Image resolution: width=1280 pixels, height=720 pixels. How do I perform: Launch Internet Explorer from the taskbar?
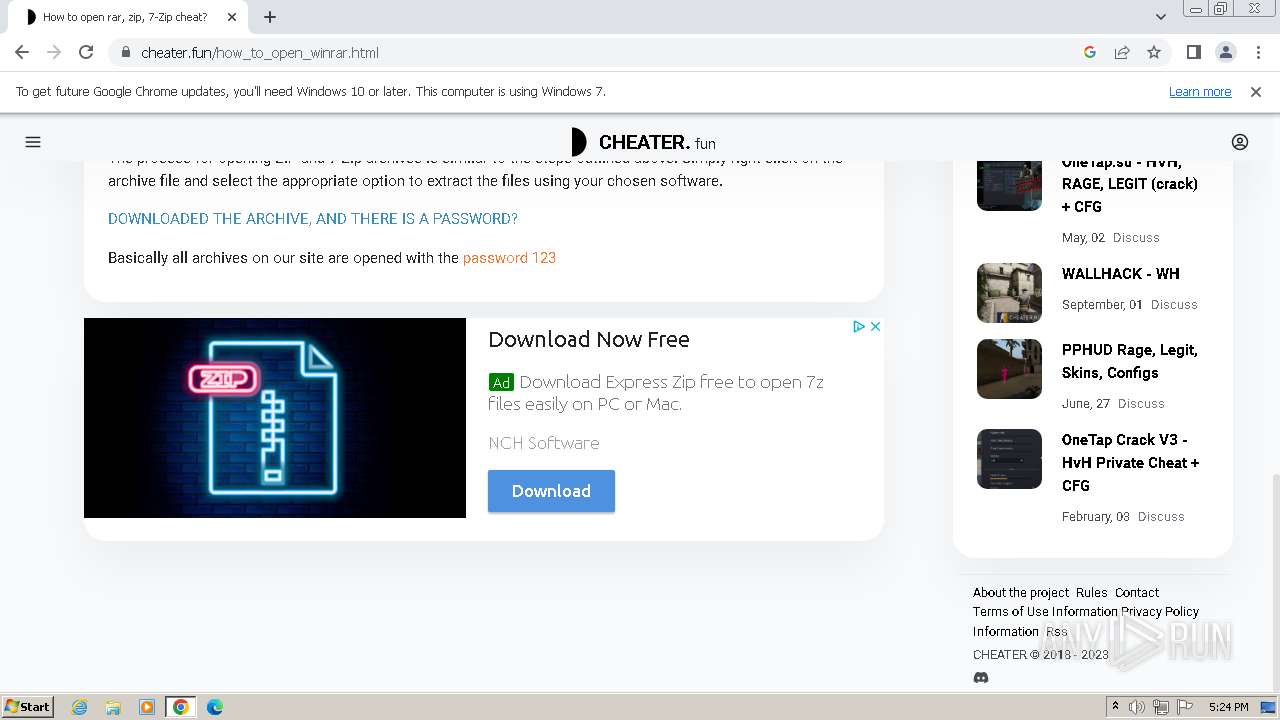(80, 707)
